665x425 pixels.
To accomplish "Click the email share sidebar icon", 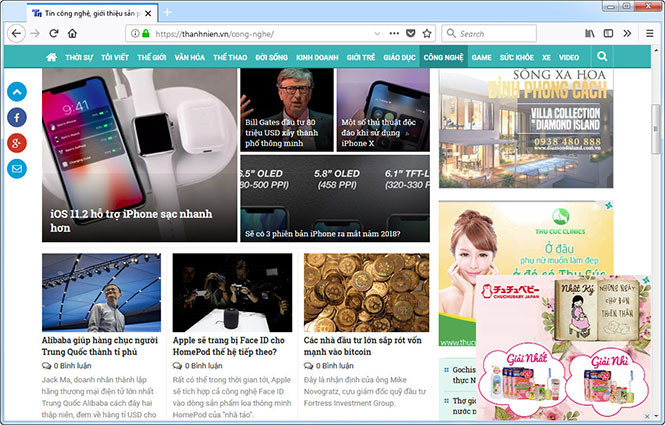I will (x=16, y=168).
